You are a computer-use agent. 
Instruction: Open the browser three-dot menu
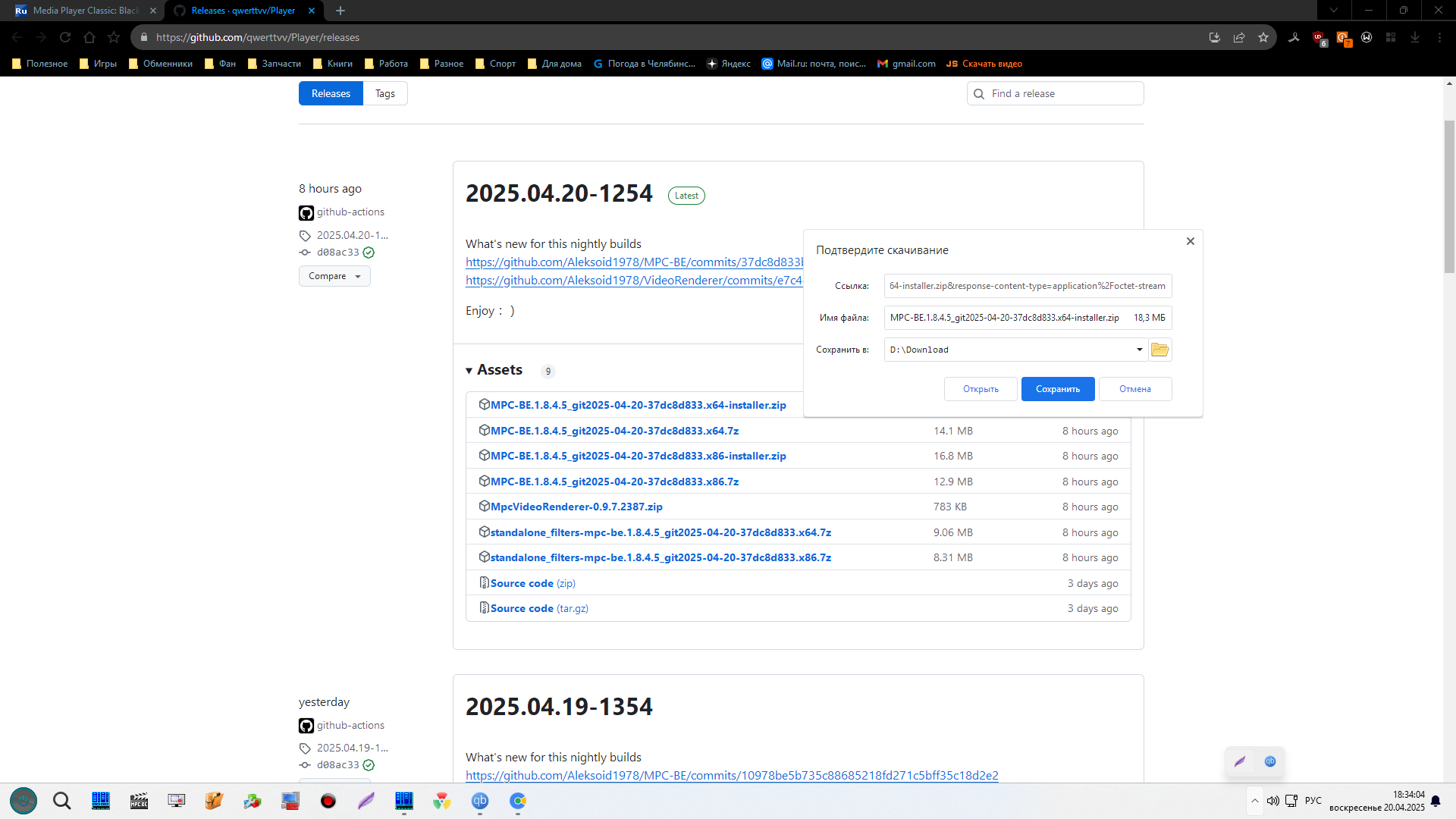point(1439,37)
